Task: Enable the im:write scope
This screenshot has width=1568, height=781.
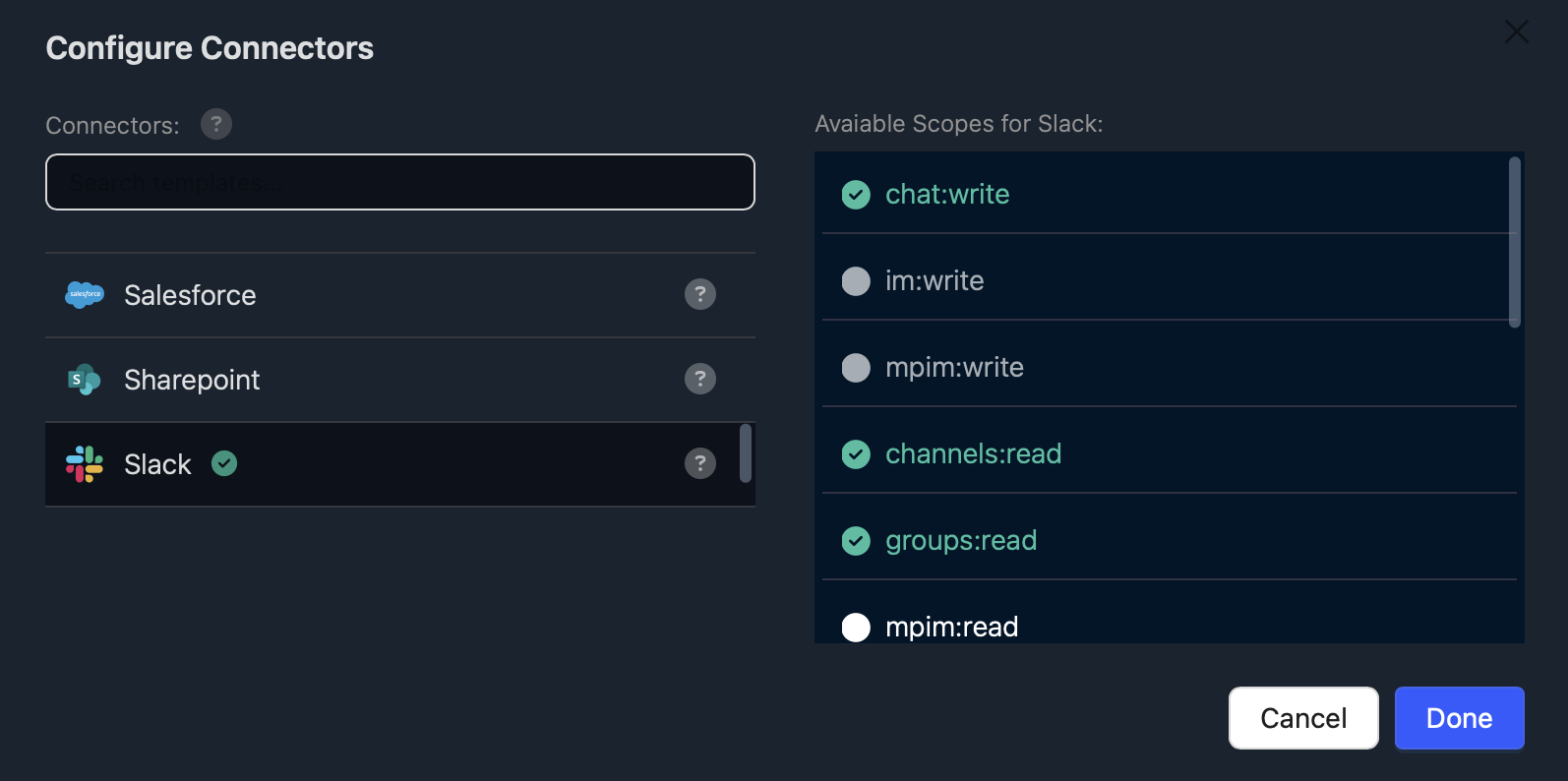Action: (856, 281)
